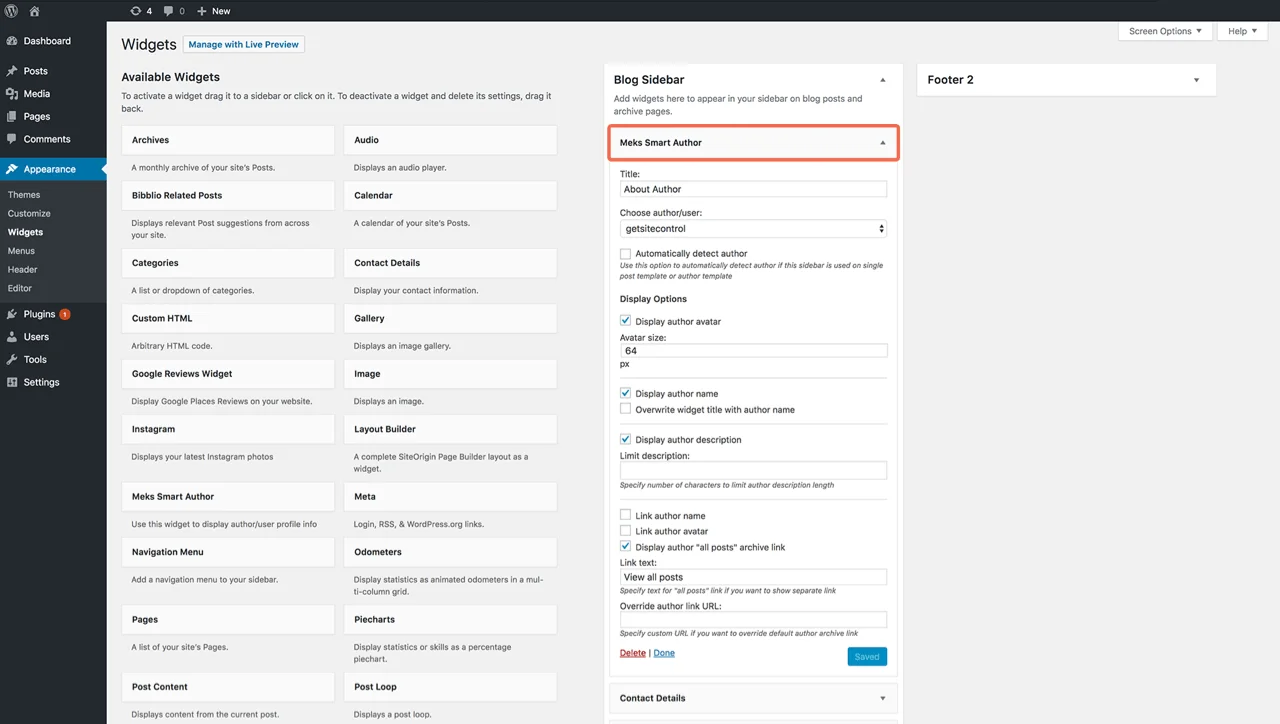Enable Link author name checkbox
Viewport: 1280px width, 724px height.
[626, 515]
